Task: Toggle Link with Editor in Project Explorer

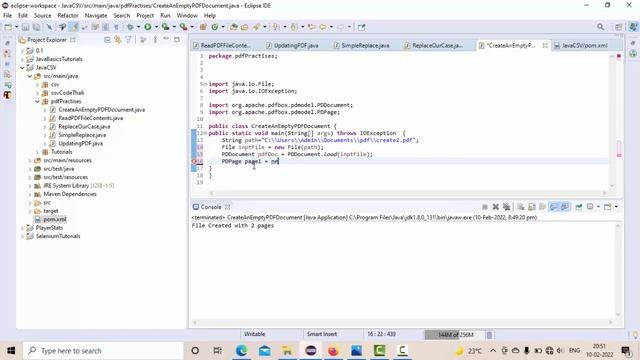Action: (118, 40)
